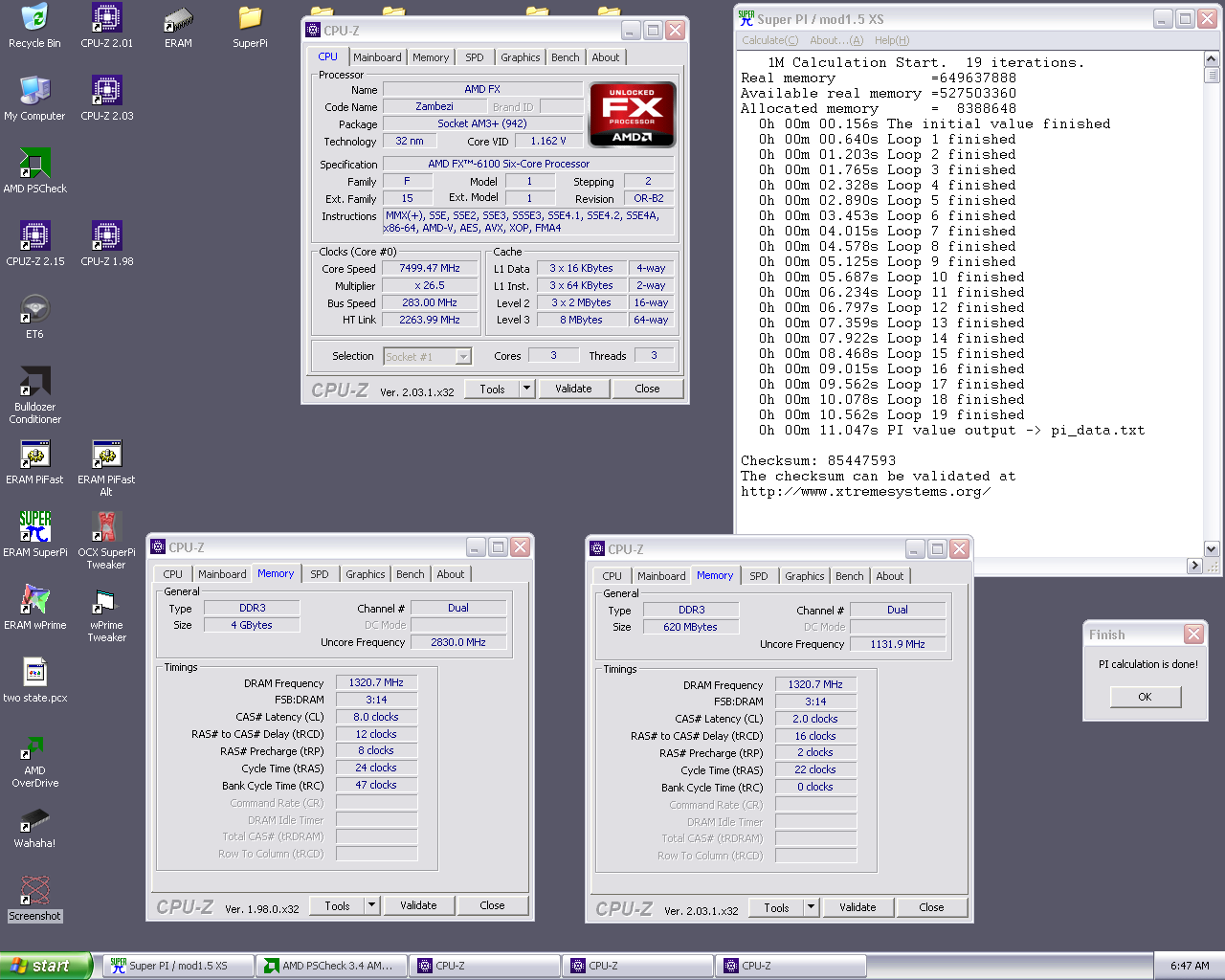
Task: Open the Recycle Bin desktop icon
Action: click(x=34, y=26)
